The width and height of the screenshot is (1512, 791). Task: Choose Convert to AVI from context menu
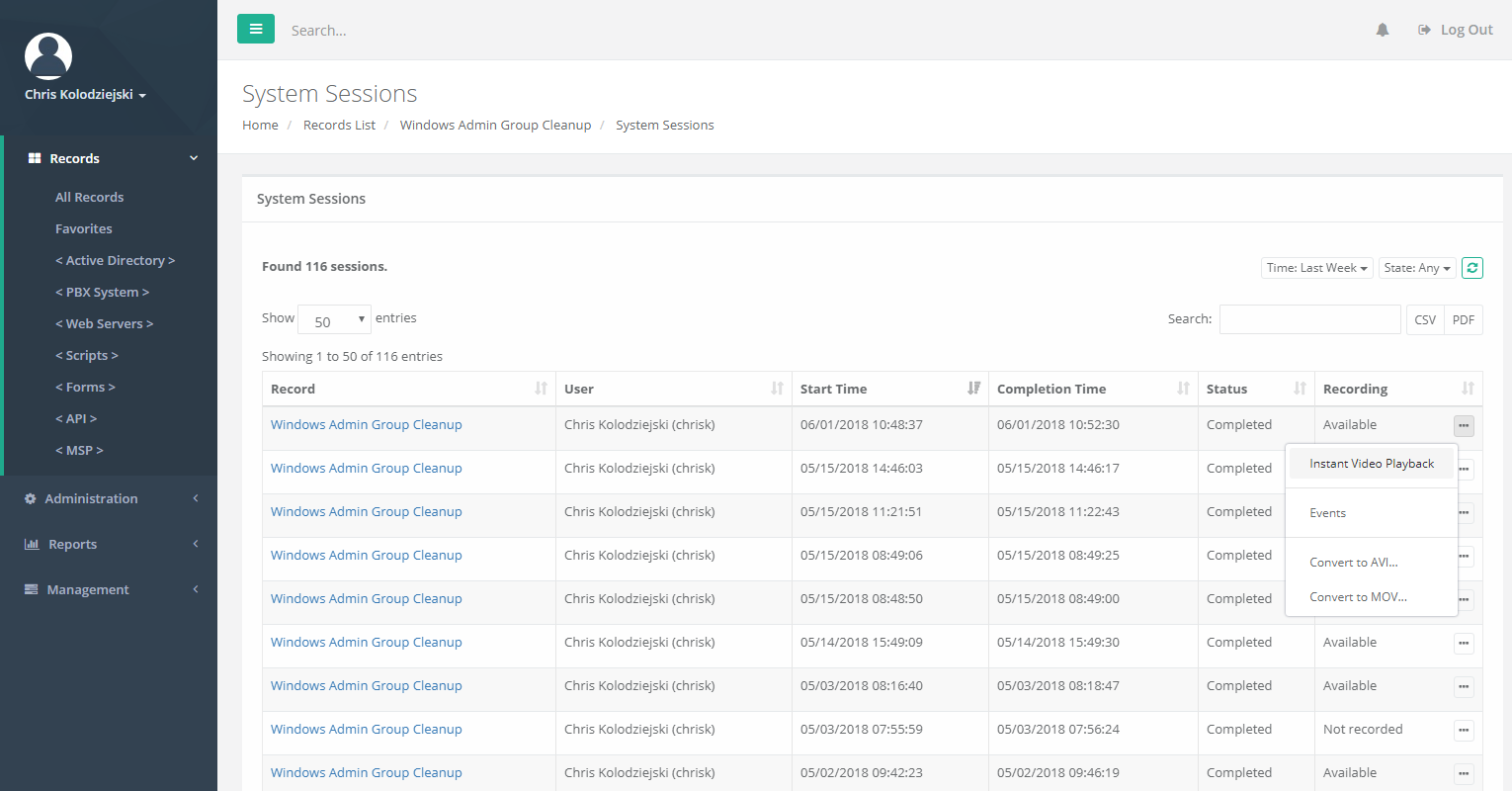pyautogui.click(x=1353, y=563)
